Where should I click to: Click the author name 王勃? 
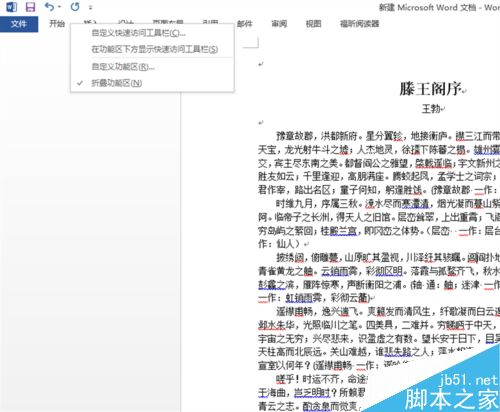[x=431, y=109]
